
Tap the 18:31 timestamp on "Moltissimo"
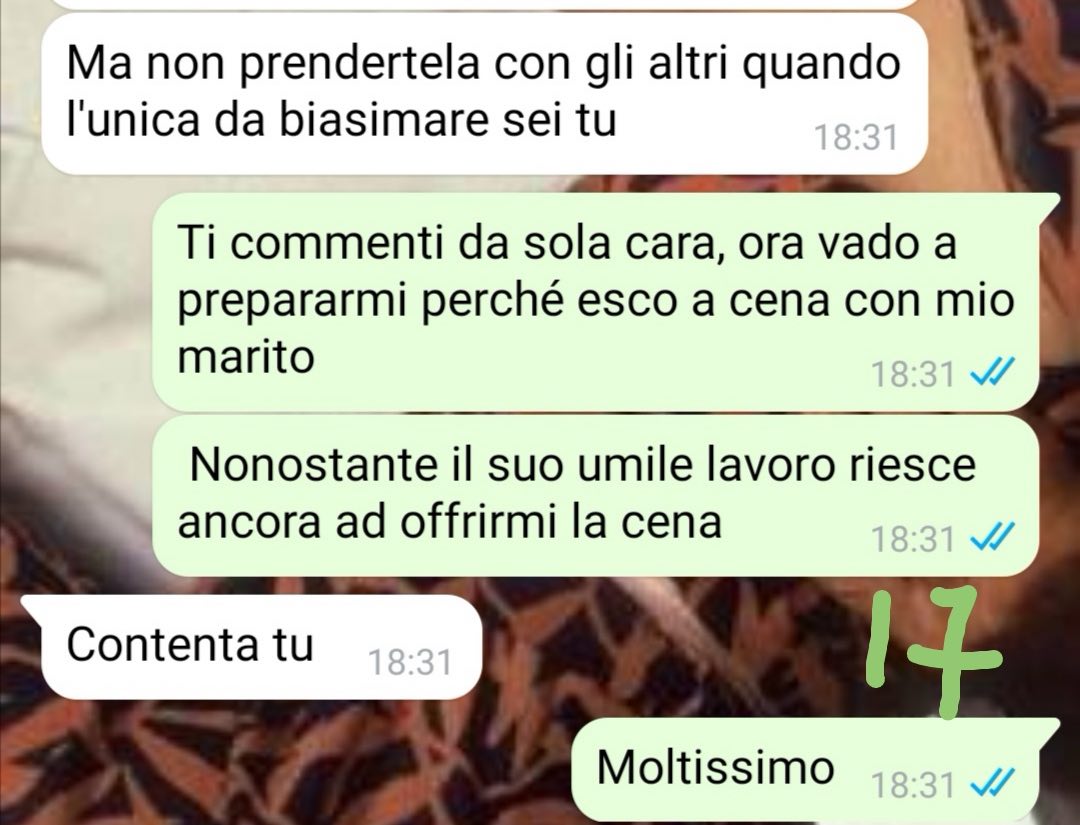tap(913, 784)
